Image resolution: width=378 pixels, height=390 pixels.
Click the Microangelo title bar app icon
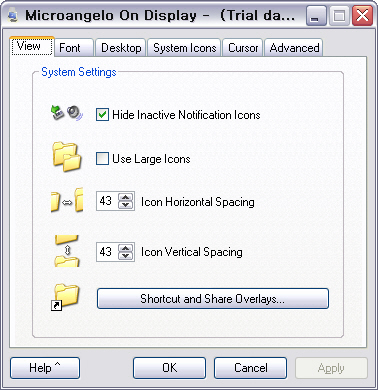click(13, 16)
